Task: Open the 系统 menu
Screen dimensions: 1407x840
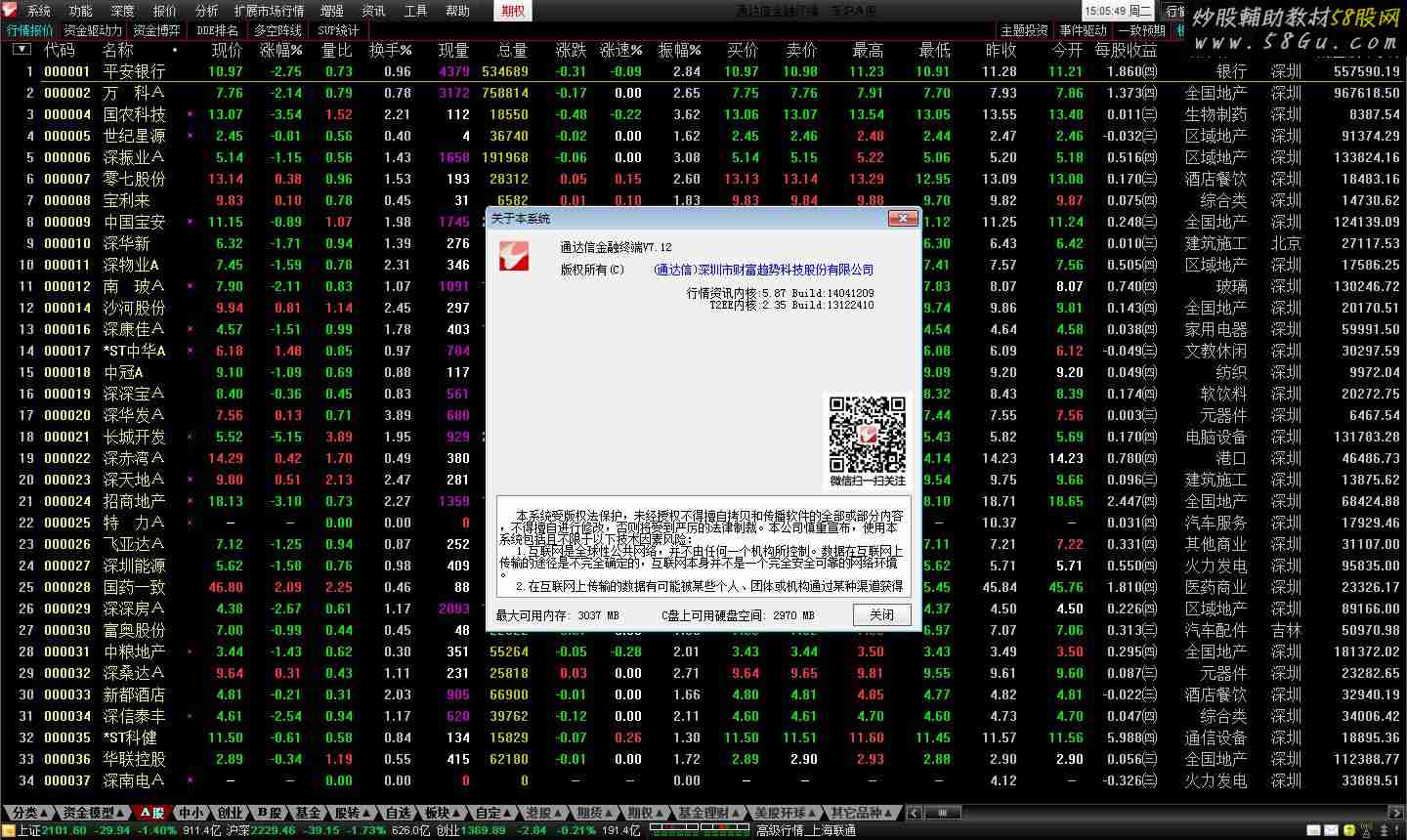Action: coord(38,11)
